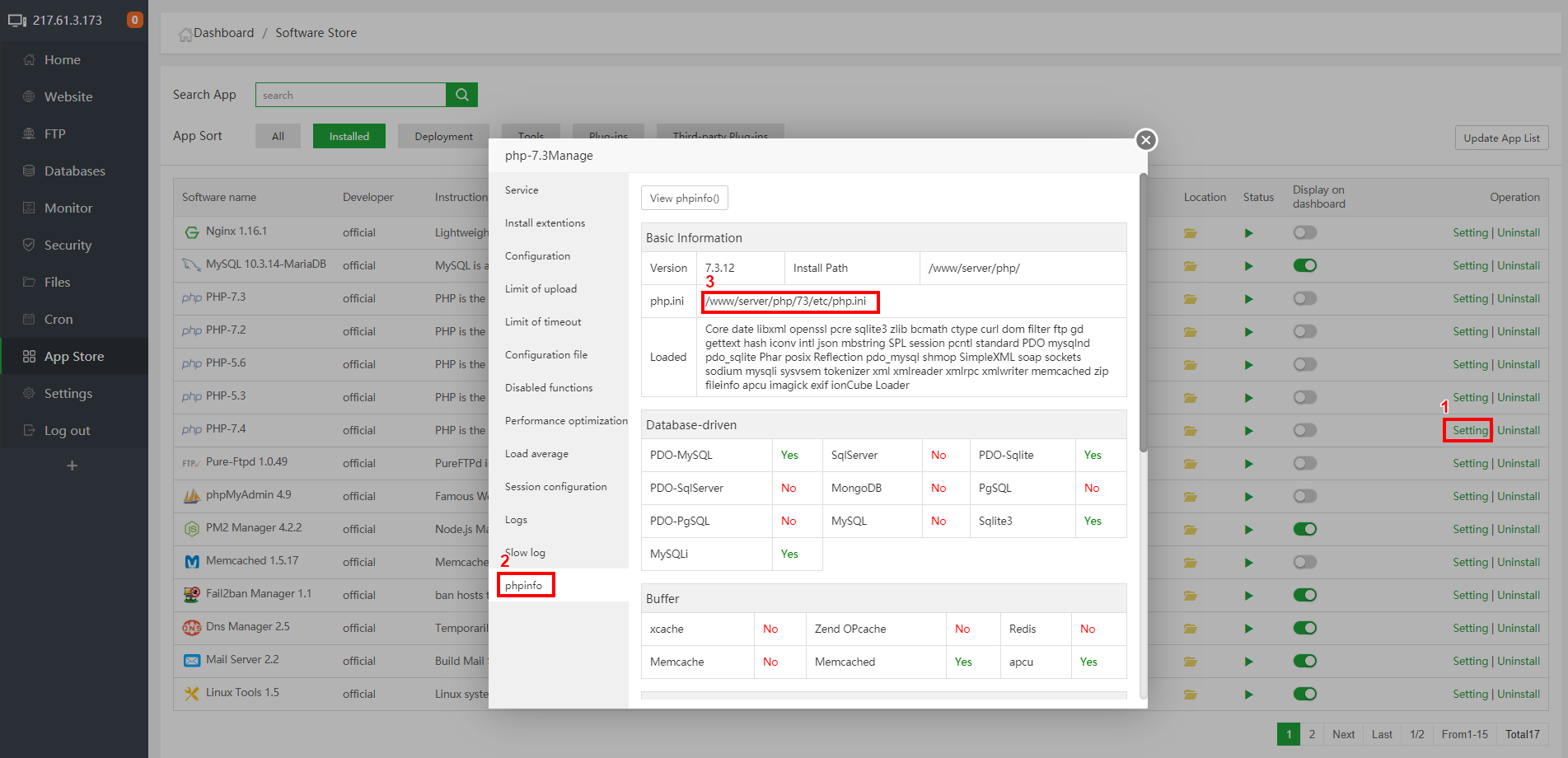This screenshot has height=758, width=1568.
Task: Click the View phpinfo() button
Action: (684, 199)
